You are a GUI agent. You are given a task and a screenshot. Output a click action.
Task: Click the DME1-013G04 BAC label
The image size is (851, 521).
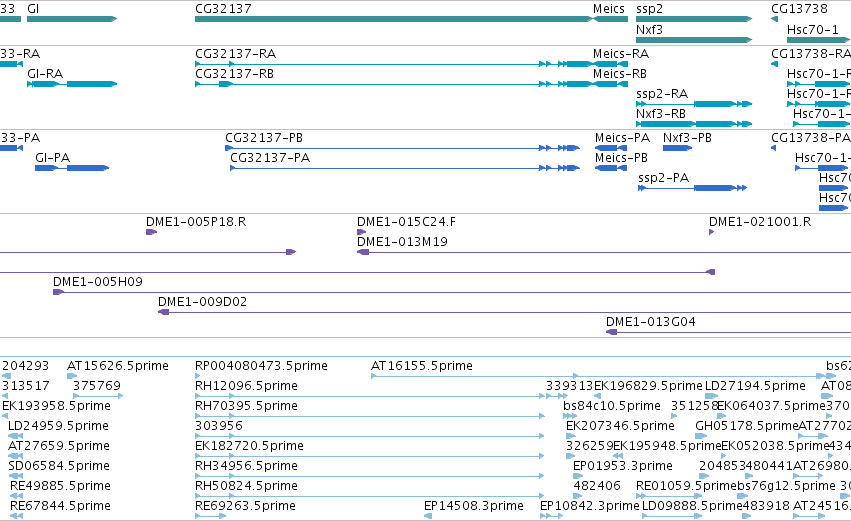[x=651, y=321]
